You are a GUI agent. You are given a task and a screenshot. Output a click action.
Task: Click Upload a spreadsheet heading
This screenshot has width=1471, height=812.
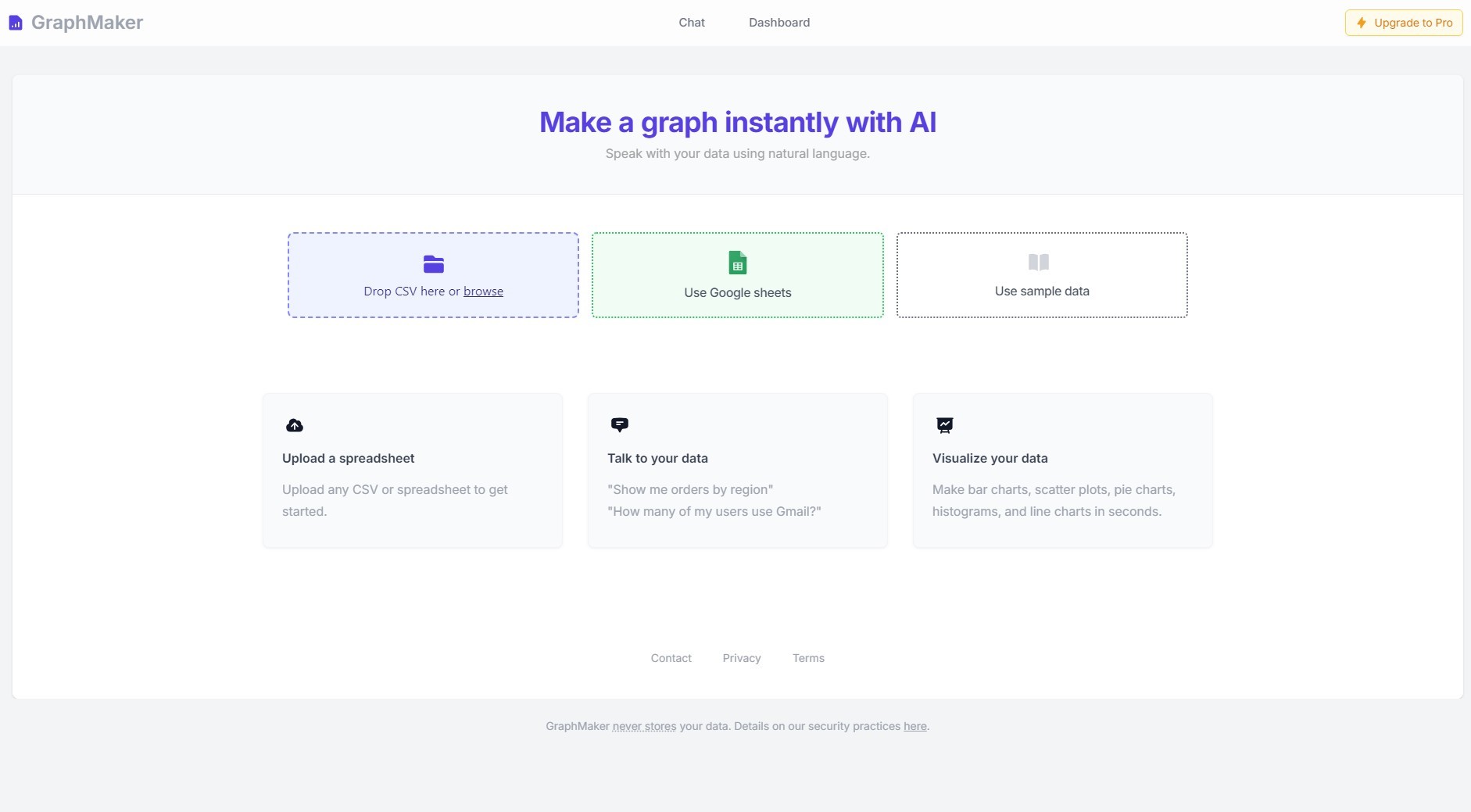[x=349, y=459]
